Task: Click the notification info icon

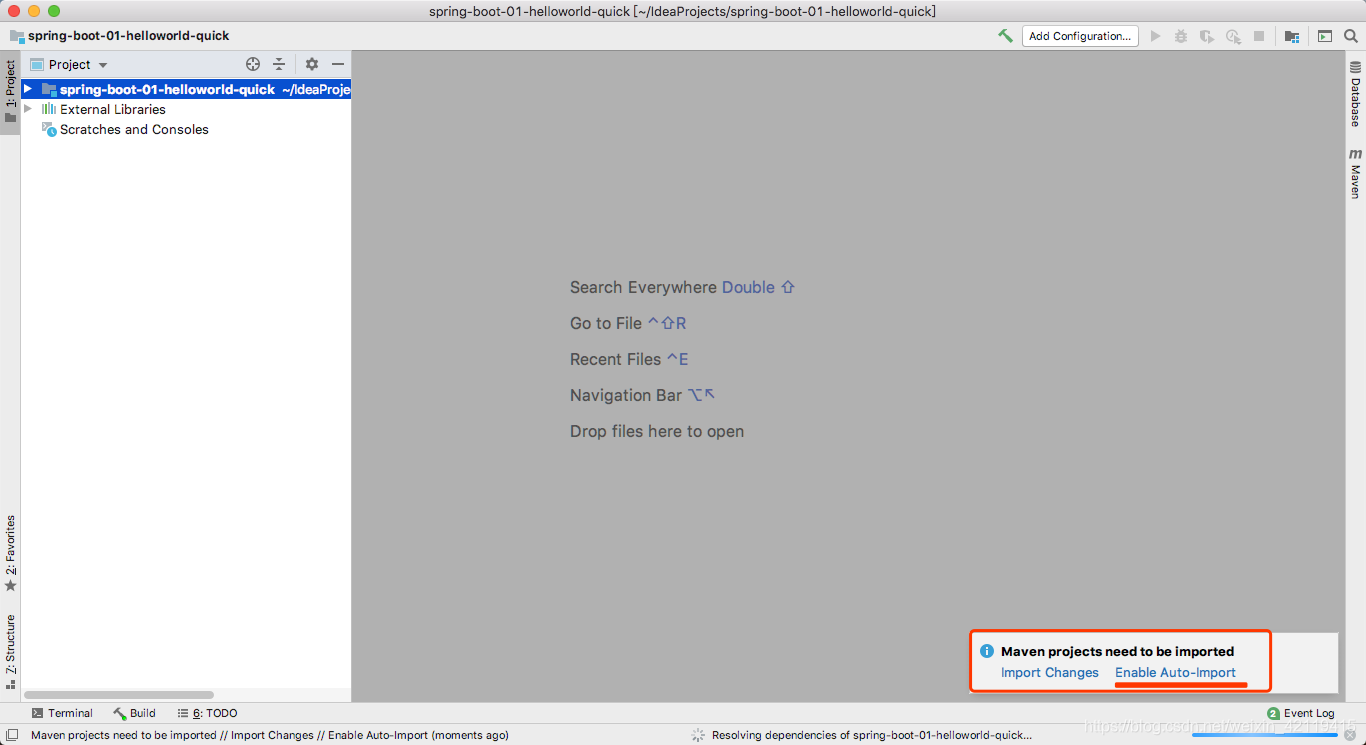Action: [x=987, y=651]
